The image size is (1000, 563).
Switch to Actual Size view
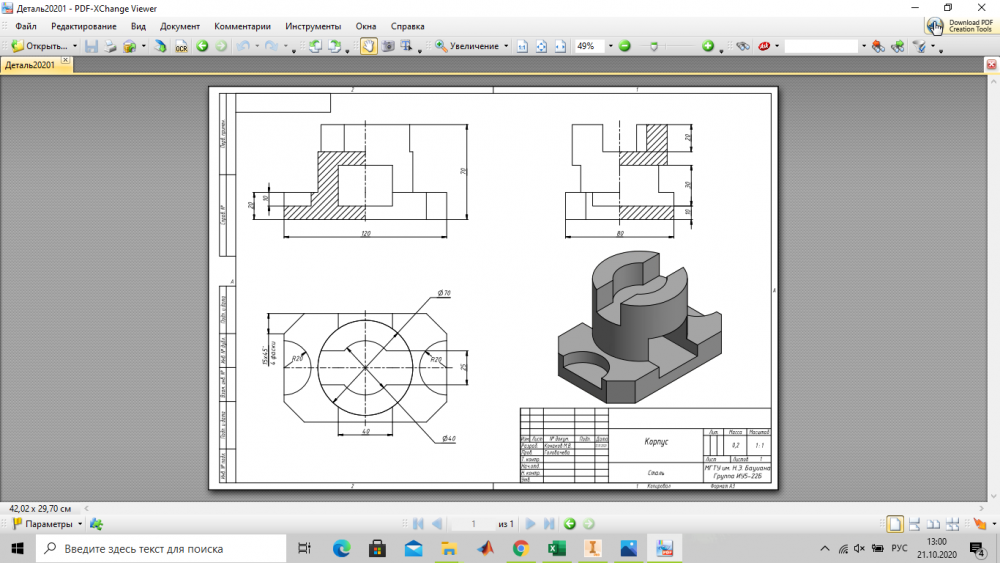coord(522,46)
